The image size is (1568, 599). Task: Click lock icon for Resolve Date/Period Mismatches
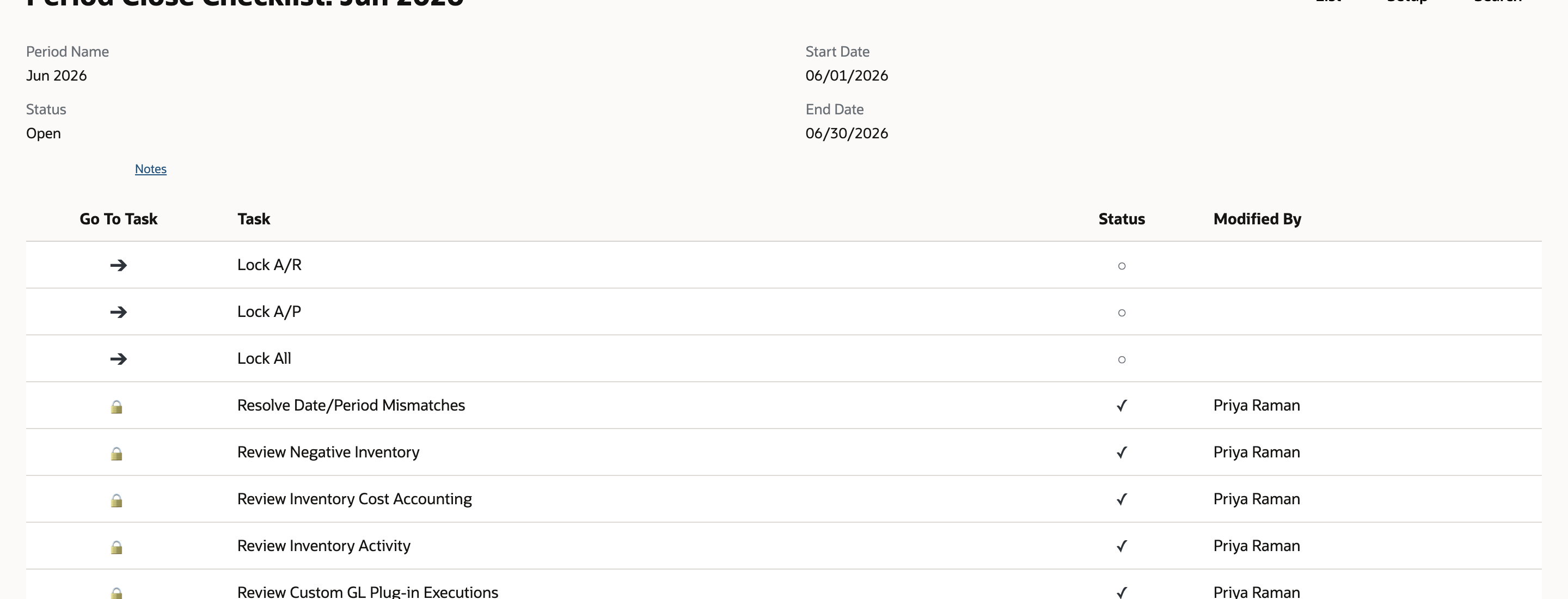(117, 407)
